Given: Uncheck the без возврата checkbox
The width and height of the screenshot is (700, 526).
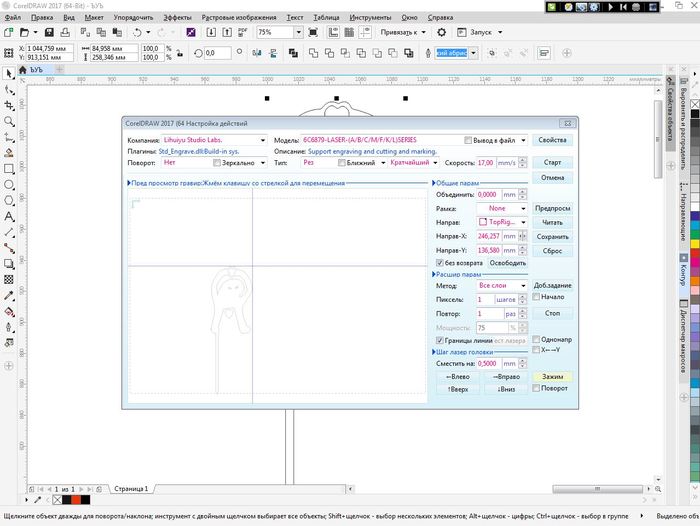Looking at the screenshot, I should pos(440,262).
